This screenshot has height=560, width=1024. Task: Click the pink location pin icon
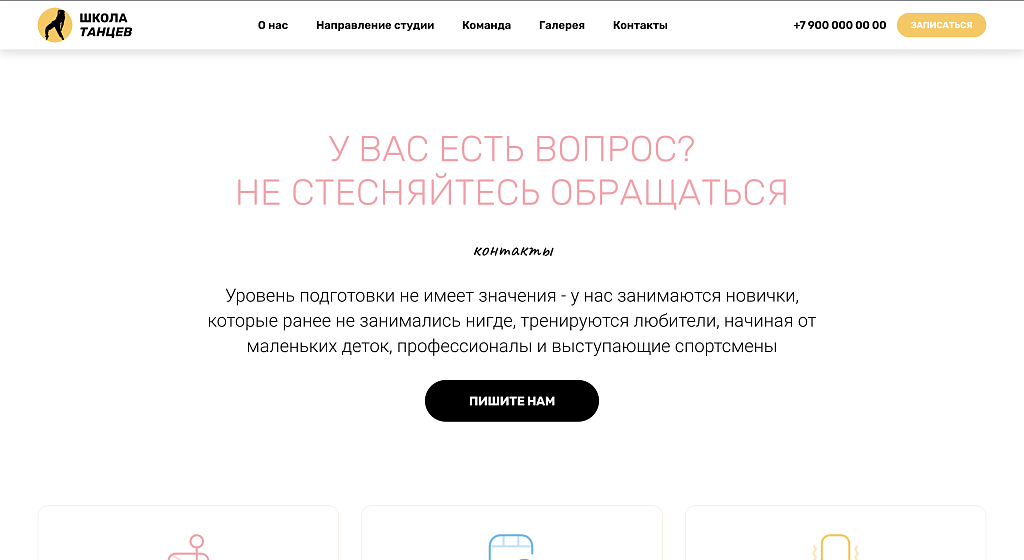pos(189,547)
